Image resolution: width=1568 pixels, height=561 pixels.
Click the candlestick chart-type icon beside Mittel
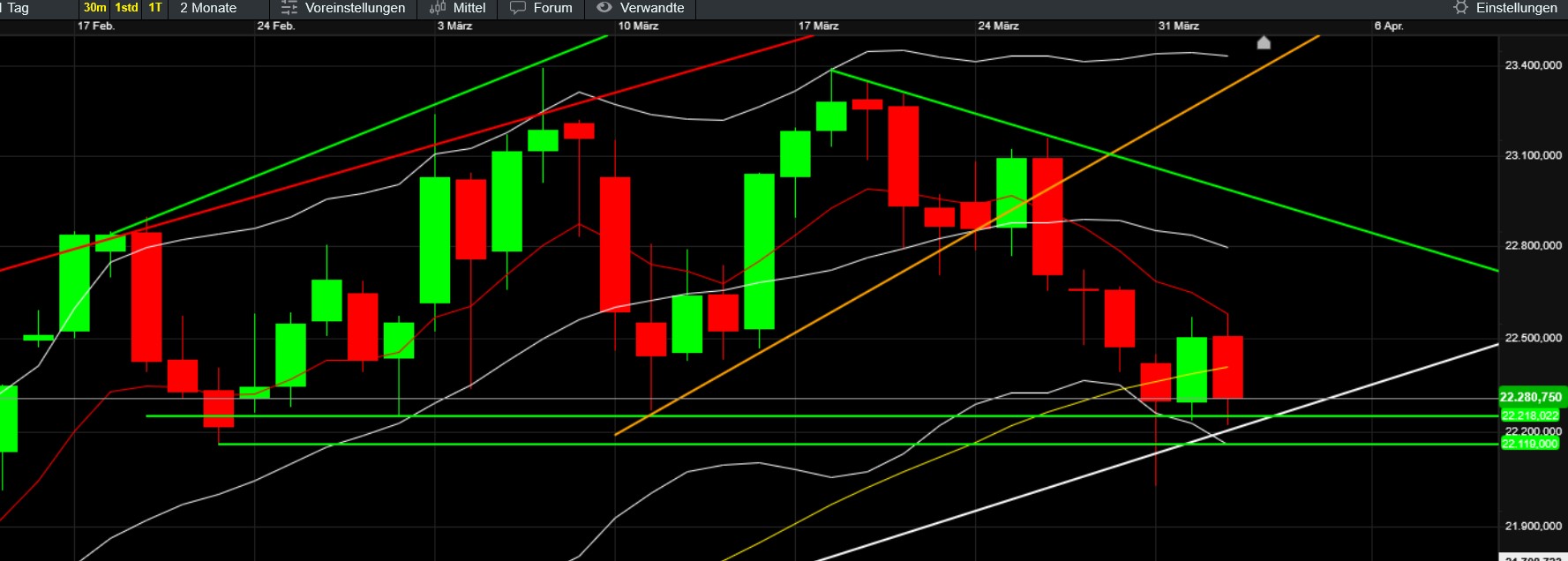point(438,8)
